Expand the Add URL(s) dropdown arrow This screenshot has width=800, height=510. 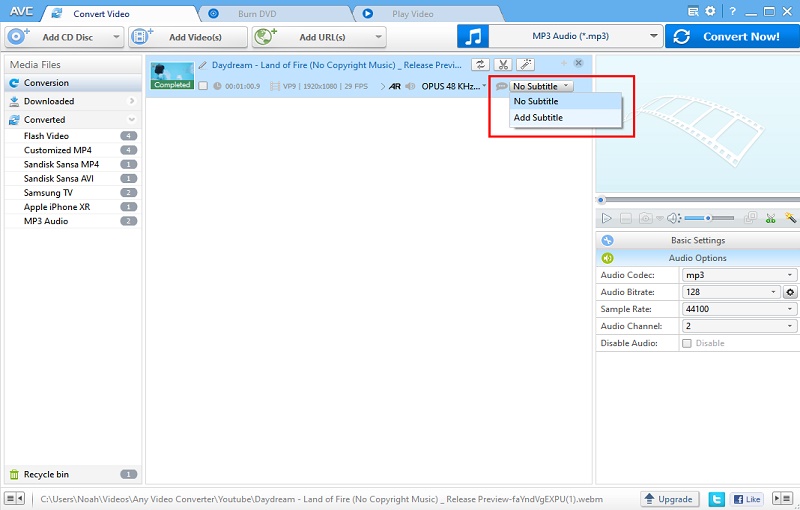point(378,37)
